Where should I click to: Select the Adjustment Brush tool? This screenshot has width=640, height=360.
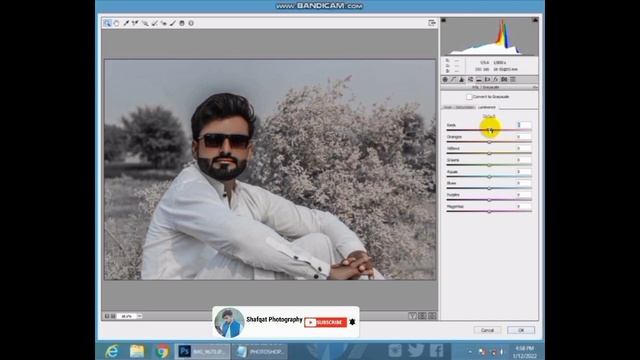pyautogui.click(x=173, y=23)
